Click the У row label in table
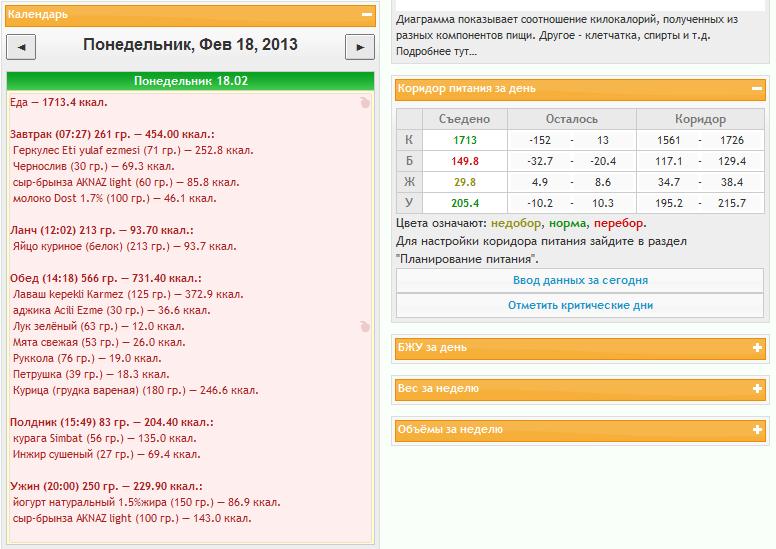This screenshot has width=776, height=549. point(409,203)
